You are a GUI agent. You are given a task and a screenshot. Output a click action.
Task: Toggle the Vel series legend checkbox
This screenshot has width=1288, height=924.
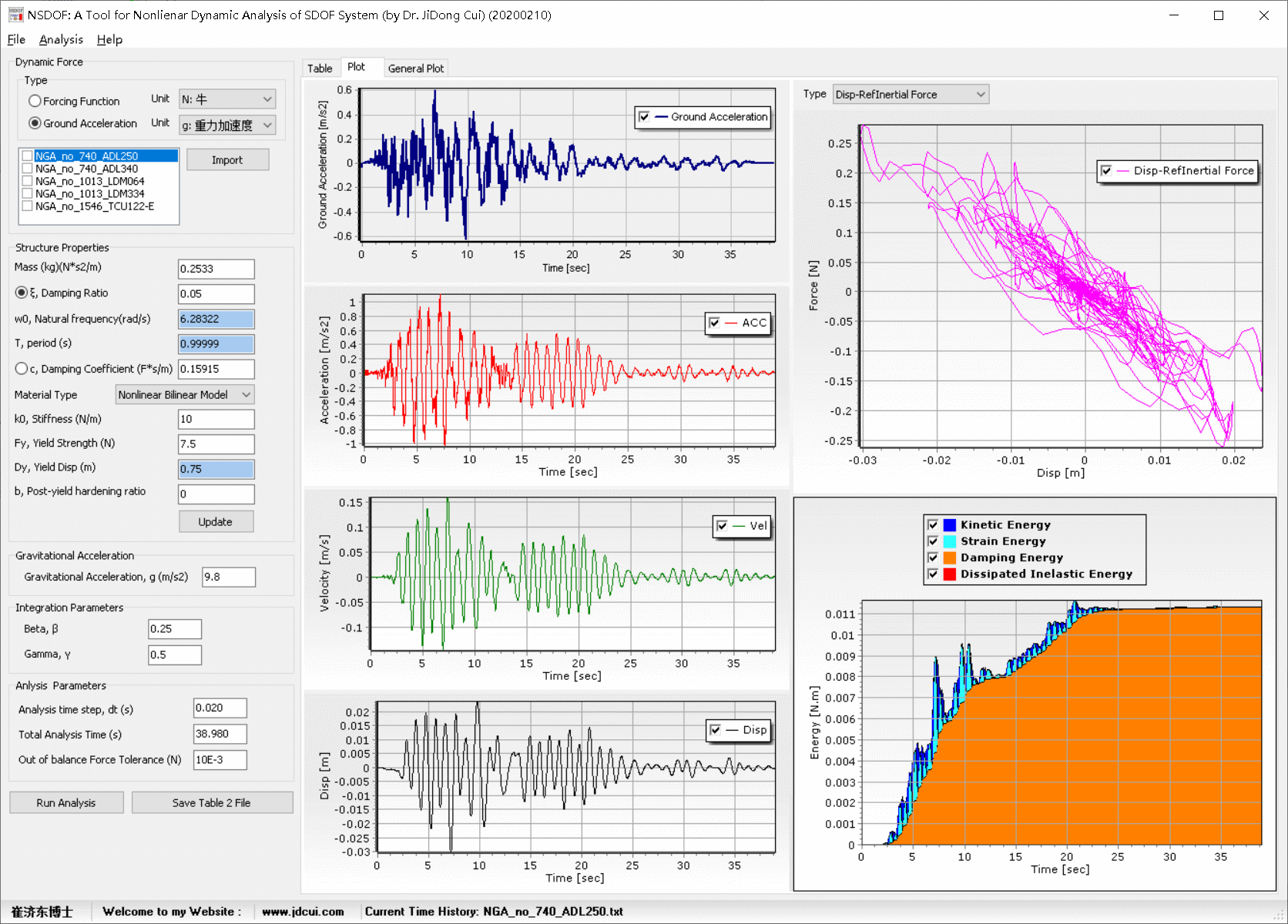click(722, 526)
